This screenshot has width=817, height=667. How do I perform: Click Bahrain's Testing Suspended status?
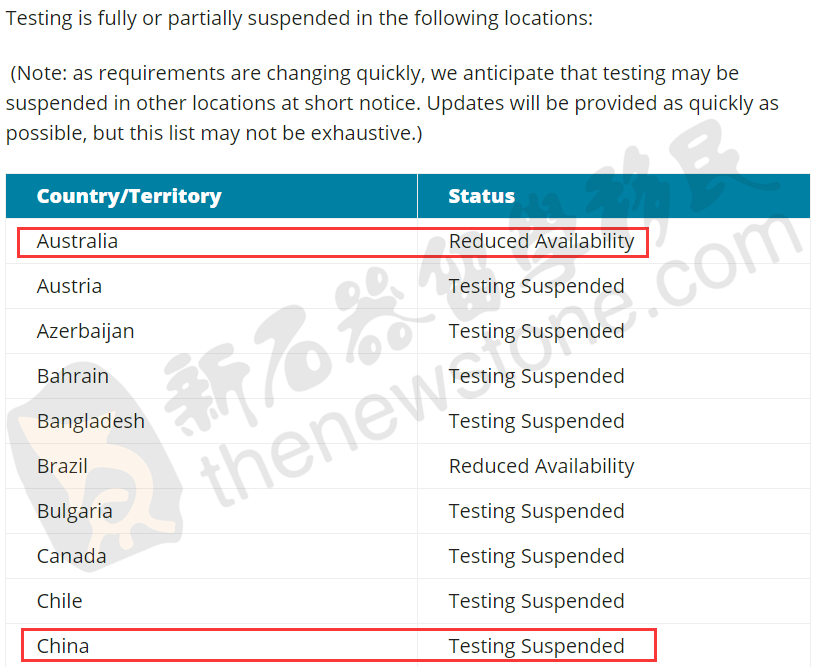pyautogui.click(x=536, y=377)
